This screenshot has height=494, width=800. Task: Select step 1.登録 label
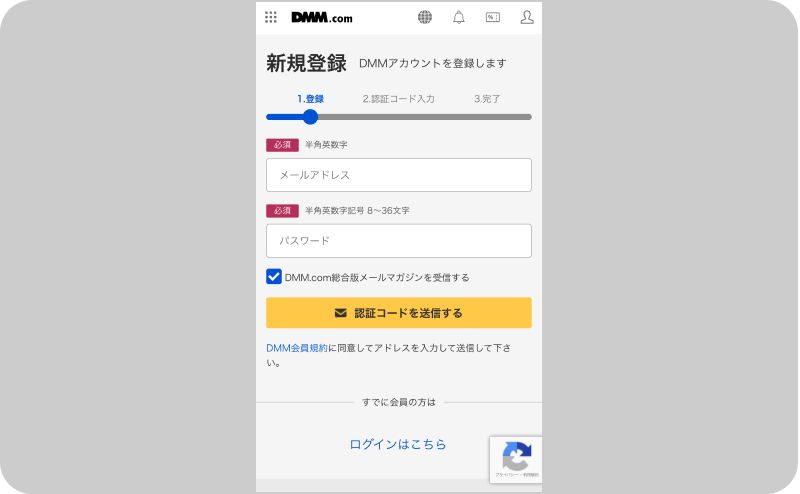310,99
